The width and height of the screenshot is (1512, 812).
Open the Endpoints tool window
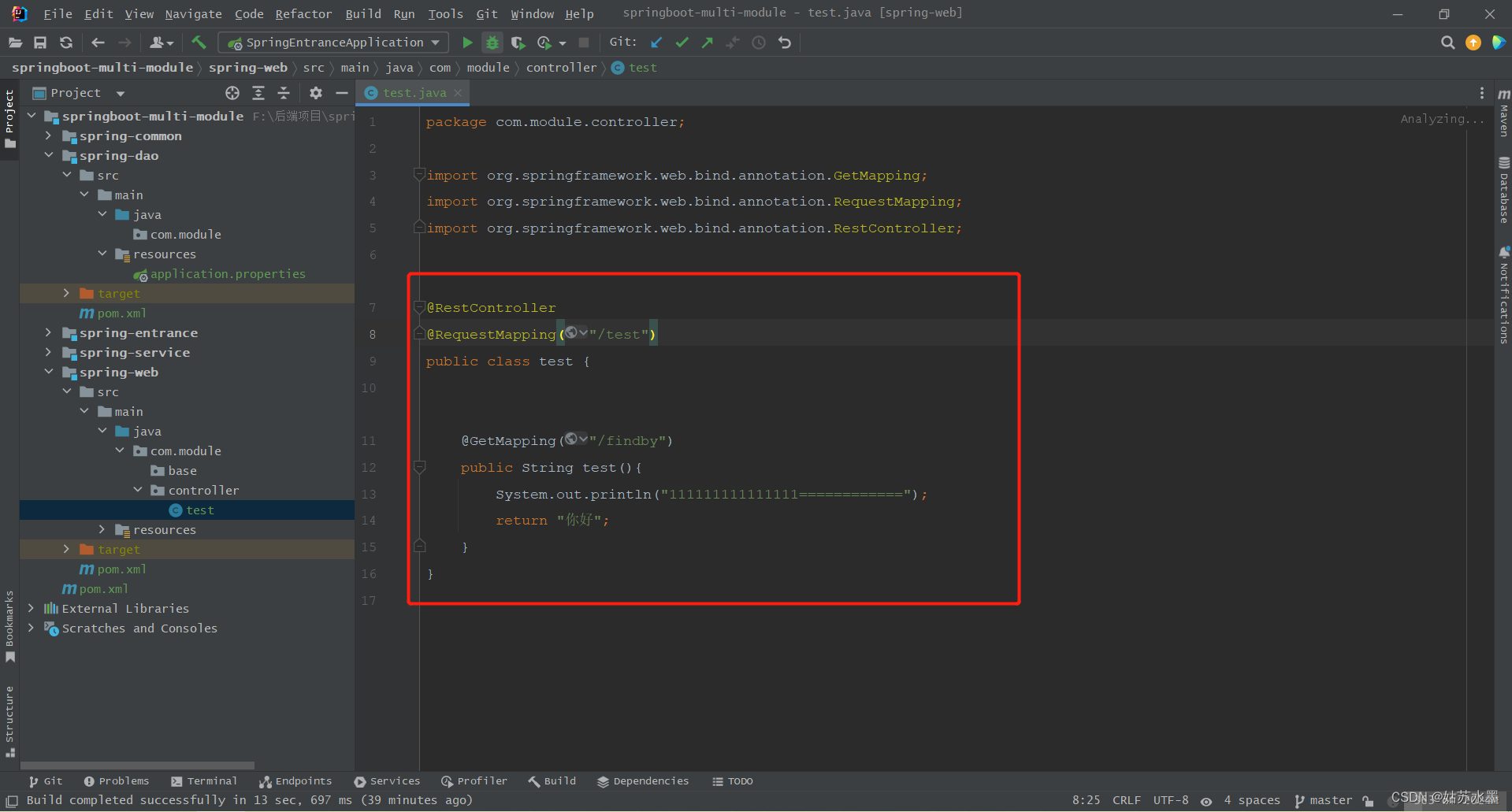(295, 781)
